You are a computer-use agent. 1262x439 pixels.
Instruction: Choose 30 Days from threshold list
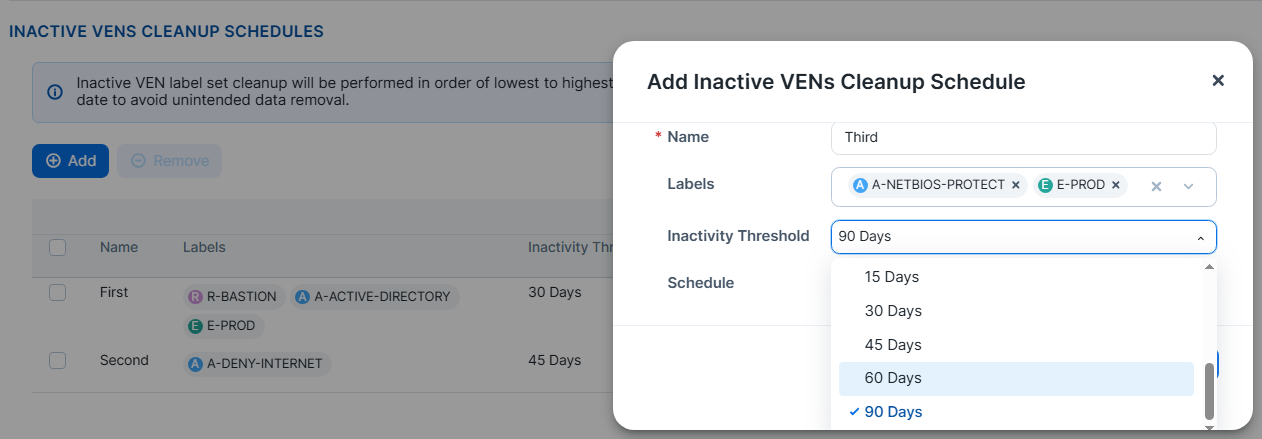[x=893, y=311]
